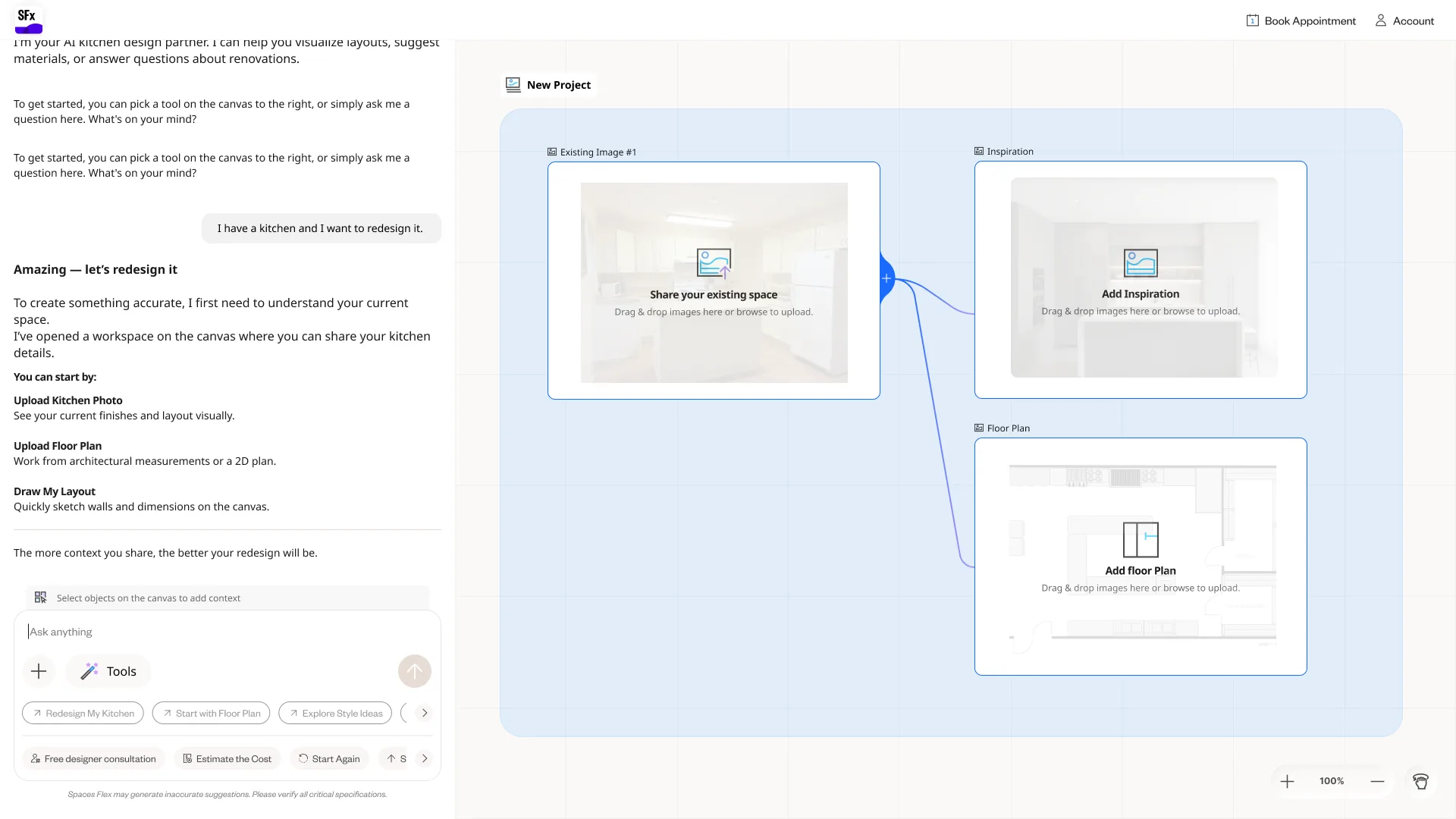Click the Draw My Layout heading
This screenshot has width=1456, height=819.
(x=55, y=491)
